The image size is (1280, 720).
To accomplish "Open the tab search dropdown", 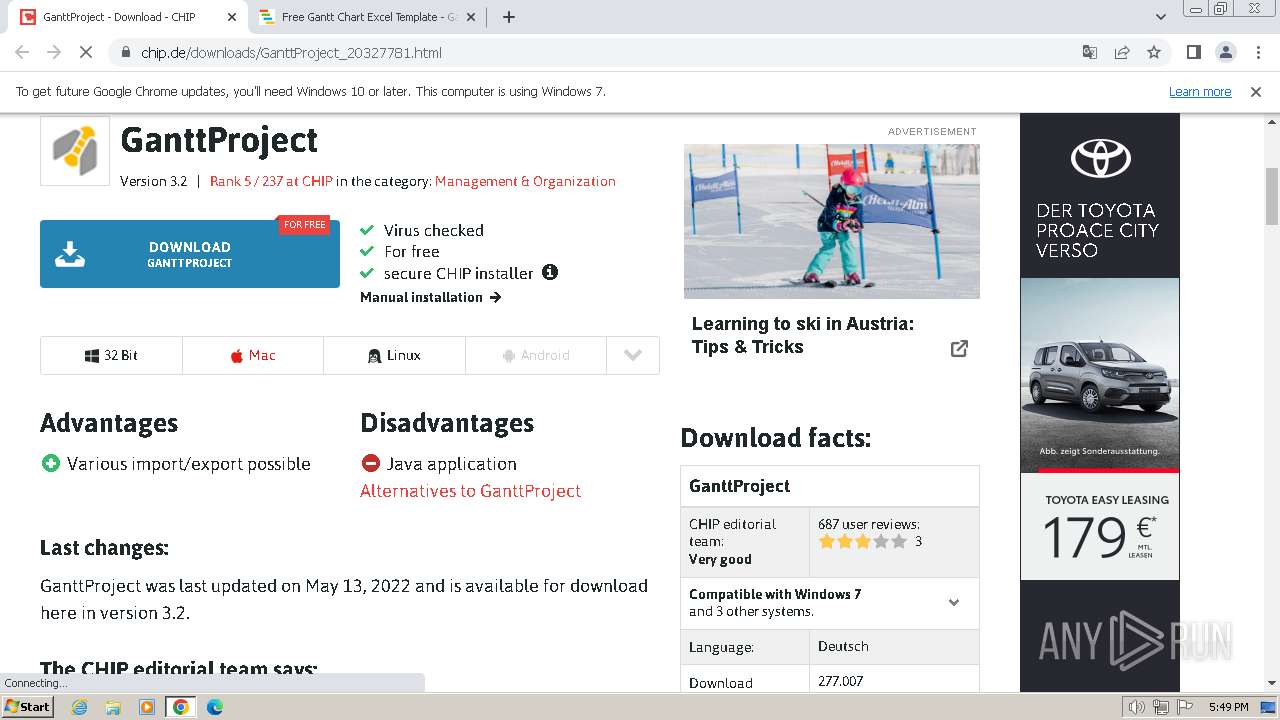I will coord(1161,17).
